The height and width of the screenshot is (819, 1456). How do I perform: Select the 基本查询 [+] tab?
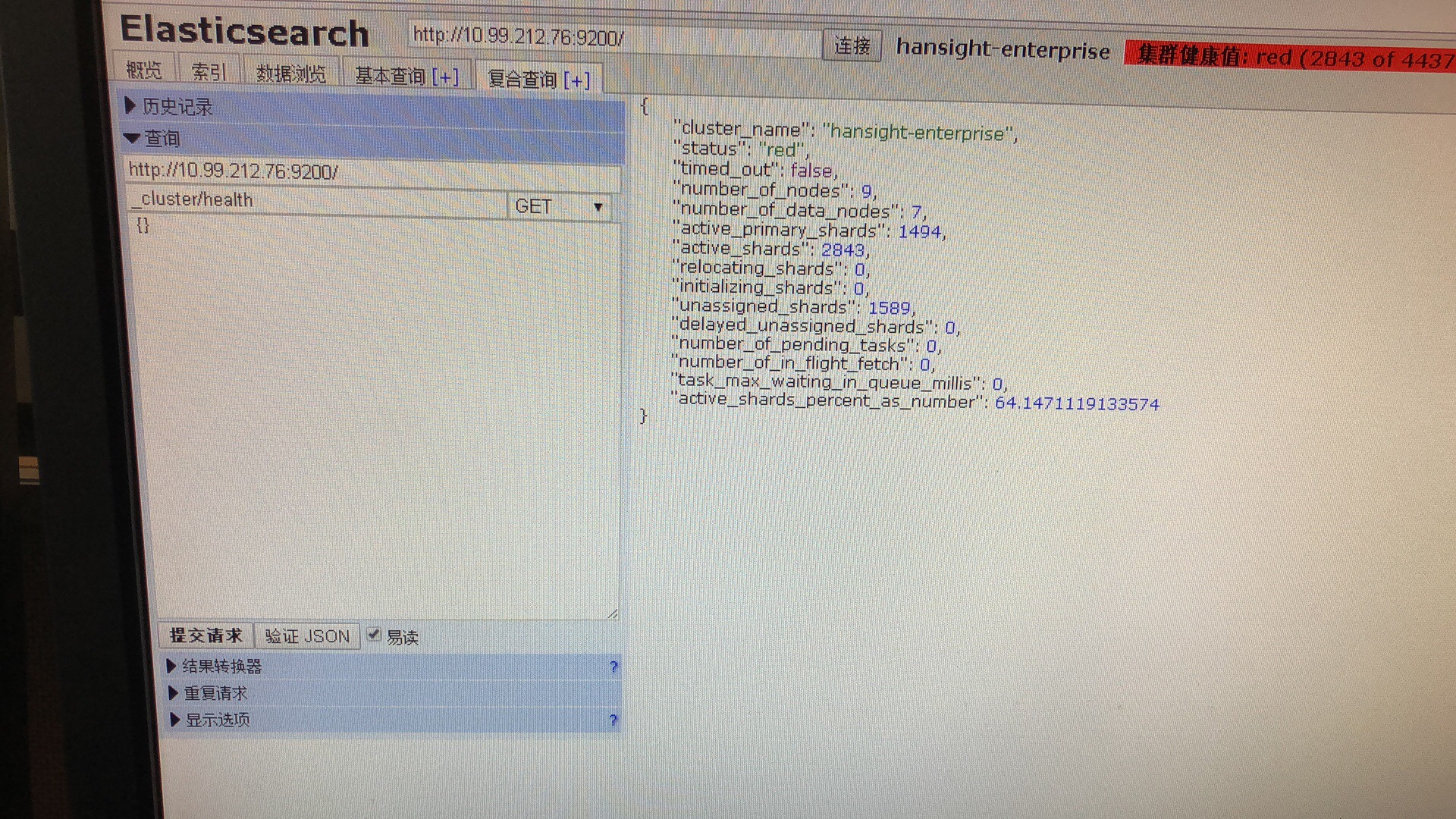406,76
